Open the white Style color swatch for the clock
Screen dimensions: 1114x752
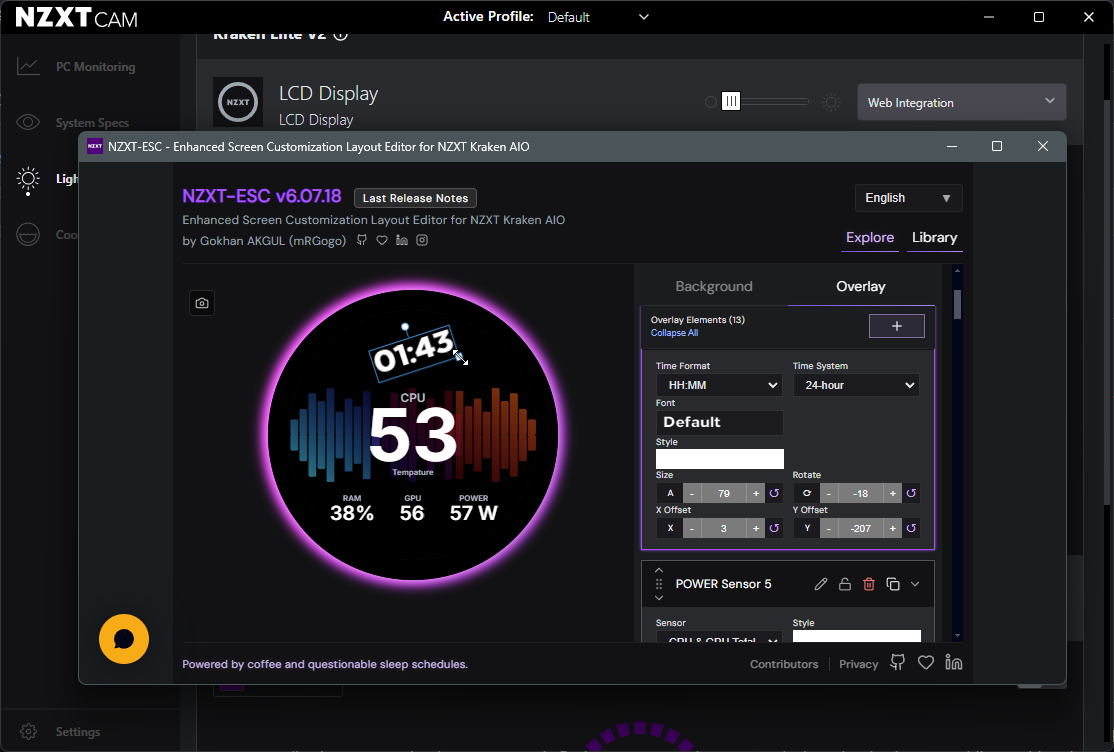pos(720,458)
